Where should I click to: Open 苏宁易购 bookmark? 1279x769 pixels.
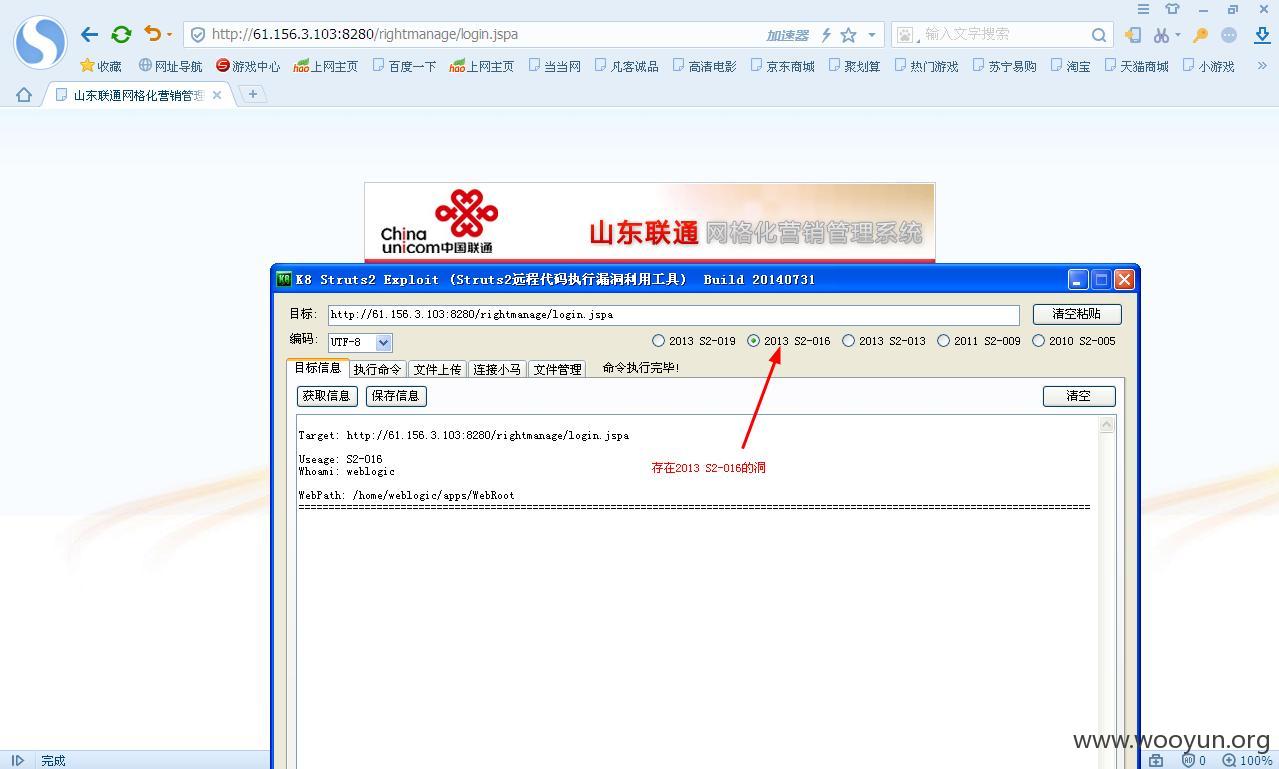(x=1004, y=66)
